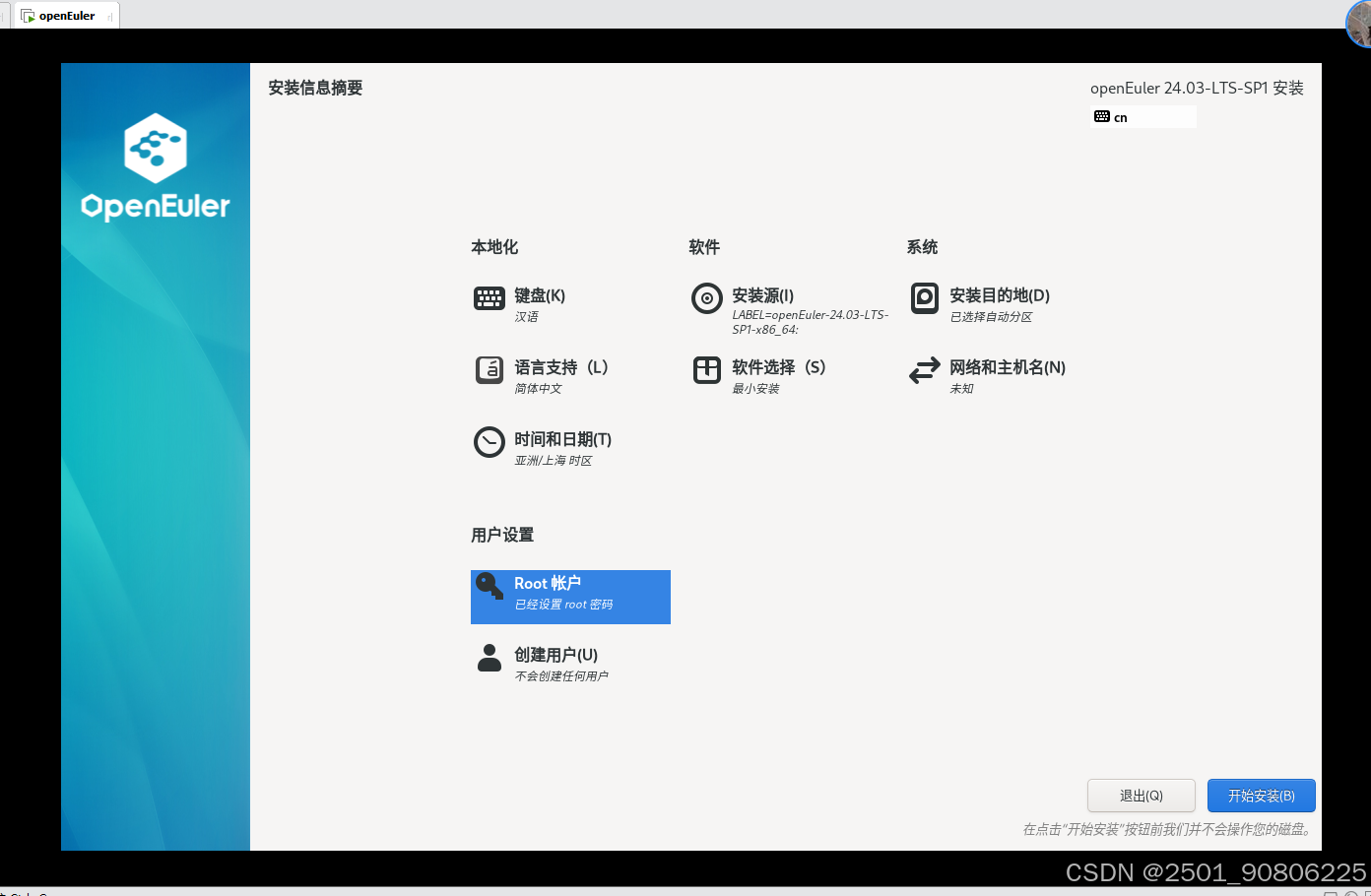Click the 已经设置 root 密码 status text
The height and width of the screenshot is (896, 1371).
click(x=563, y=605)
